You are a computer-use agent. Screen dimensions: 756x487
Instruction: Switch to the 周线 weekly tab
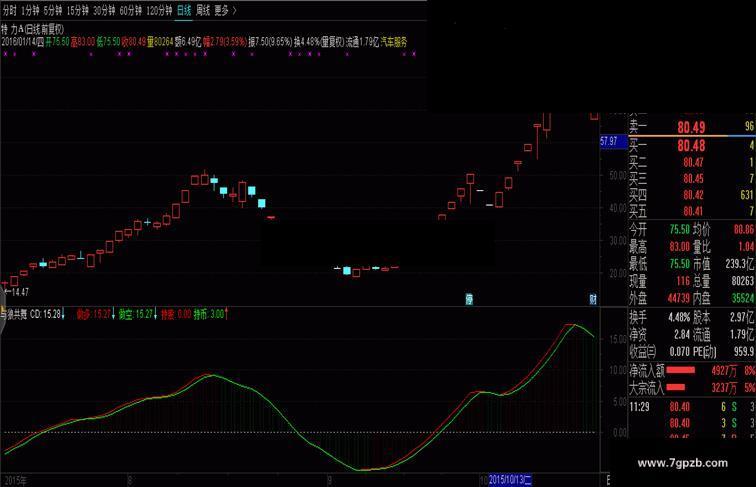point(203,10)
